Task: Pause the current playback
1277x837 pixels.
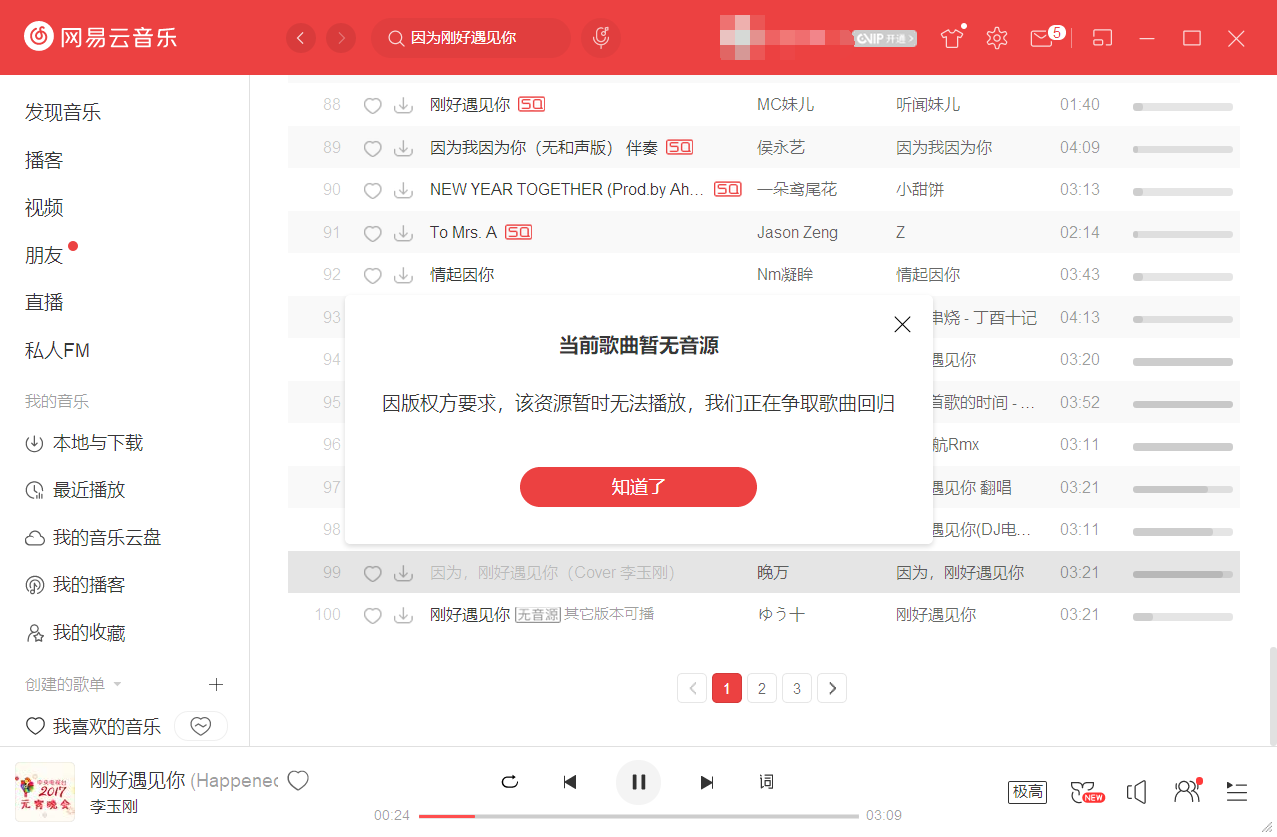Action: (638, 782)
